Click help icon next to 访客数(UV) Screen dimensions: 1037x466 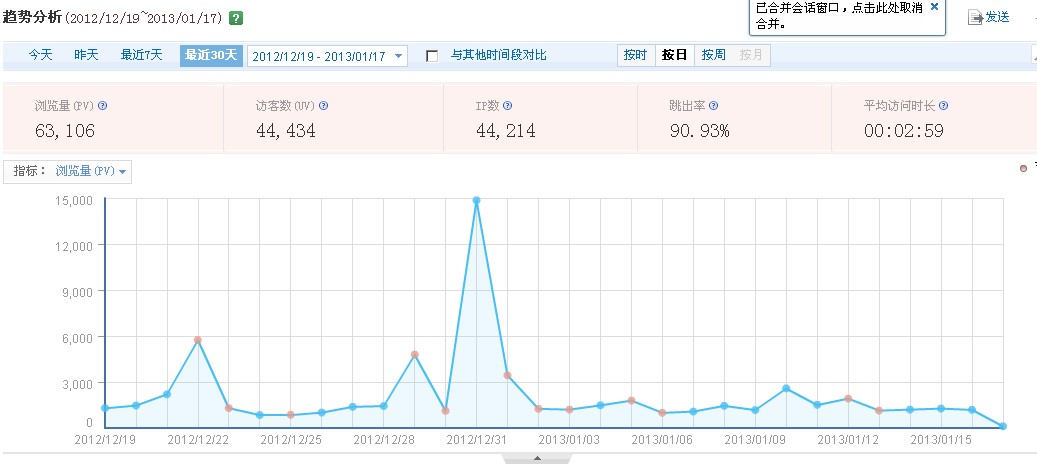point(323,105)
